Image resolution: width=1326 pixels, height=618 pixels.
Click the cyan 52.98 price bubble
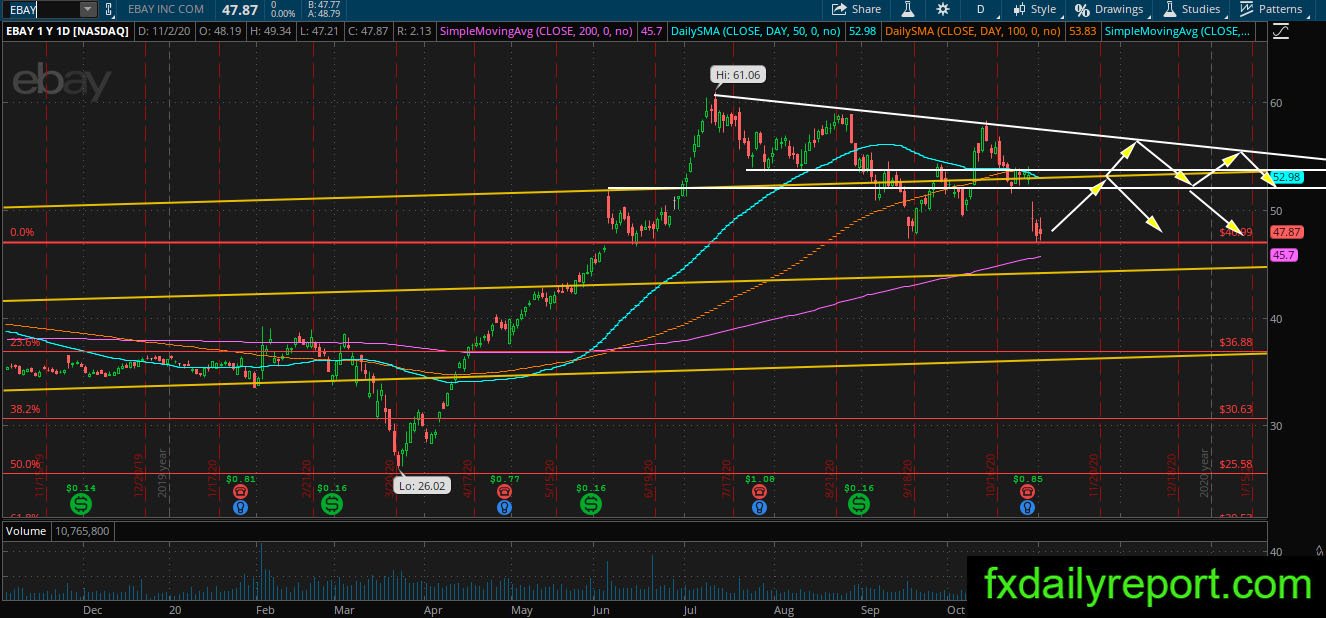tap(1287, 177)
